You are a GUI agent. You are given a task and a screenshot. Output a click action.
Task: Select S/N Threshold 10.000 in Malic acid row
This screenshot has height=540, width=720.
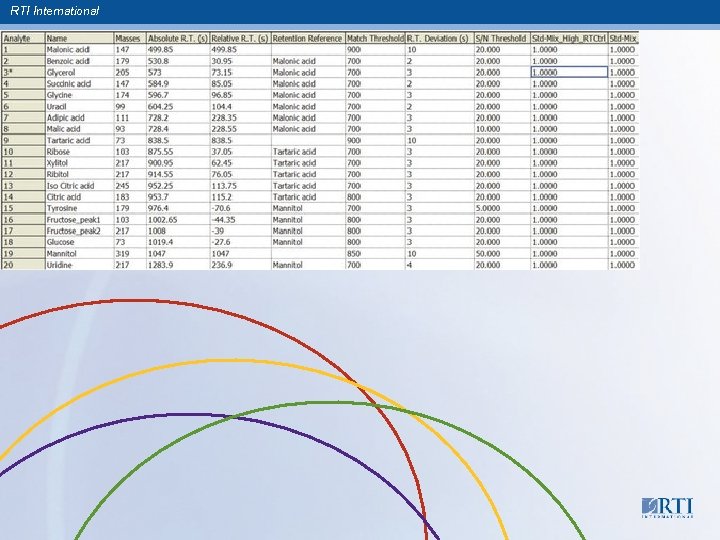pos(502,129)
